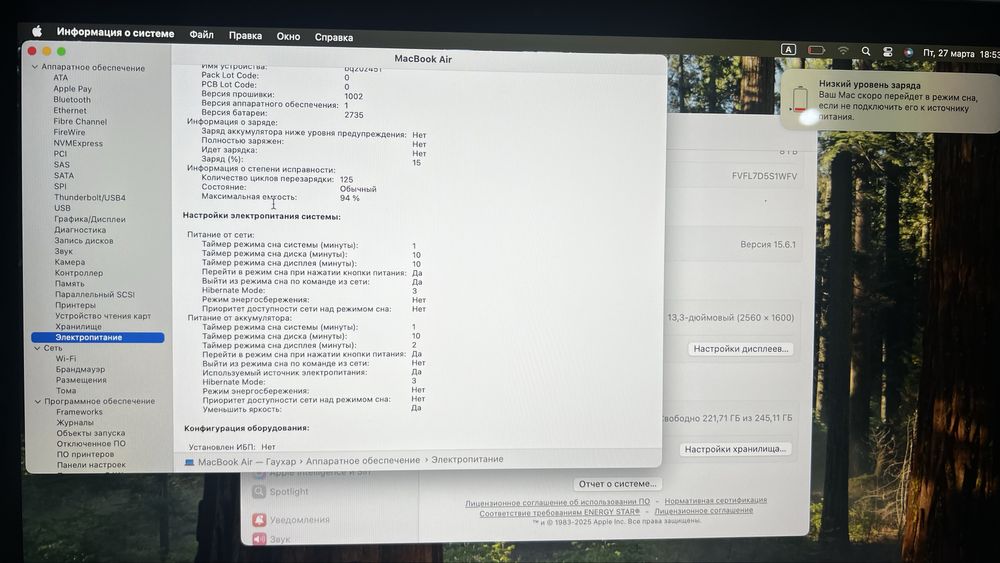Click the Настройки хранилища button
1000x563 pixels.
tap(735, 449)
